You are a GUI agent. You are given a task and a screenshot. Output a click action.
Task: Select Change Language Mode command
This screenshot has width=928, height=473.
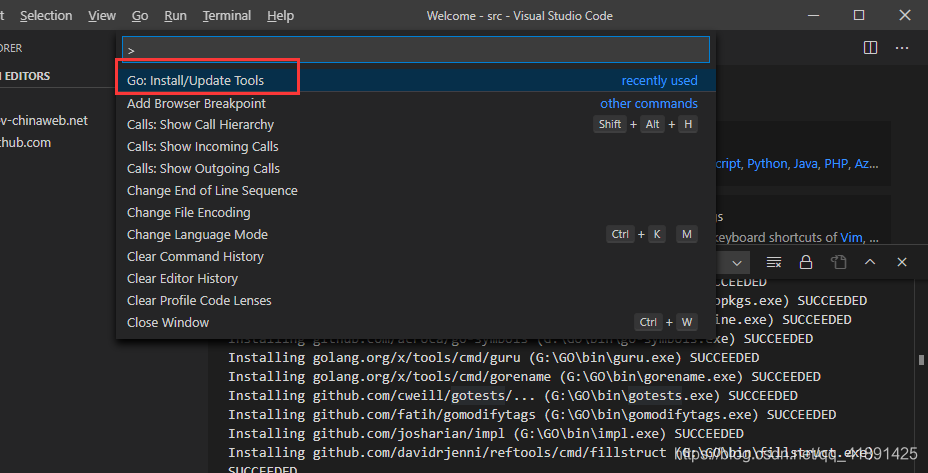tap(415, 234)
